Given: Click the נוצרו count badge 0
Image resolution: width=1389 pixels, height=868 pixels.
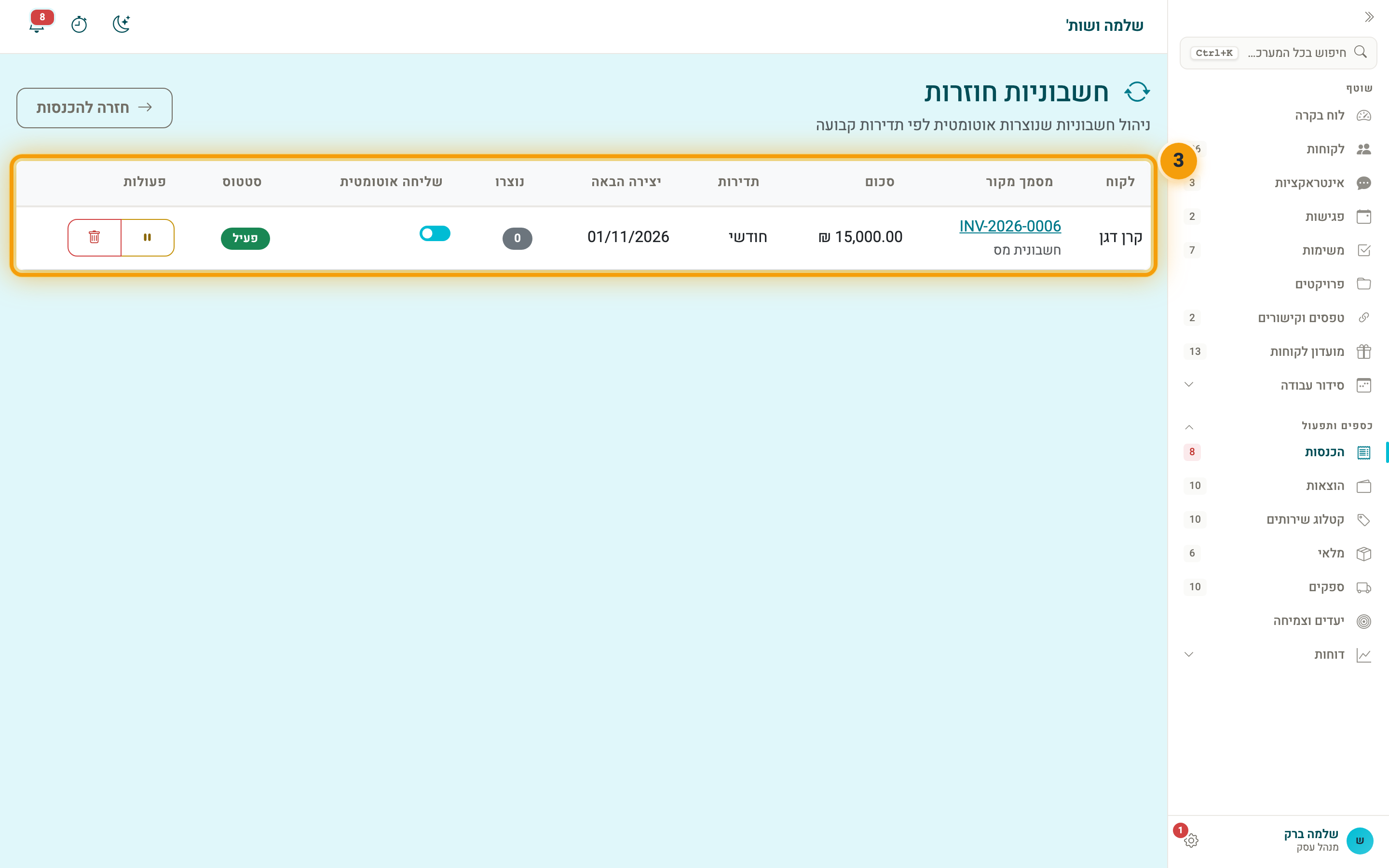Looking at the screenshot, I should pyautogui.click(x=517, y=238).
